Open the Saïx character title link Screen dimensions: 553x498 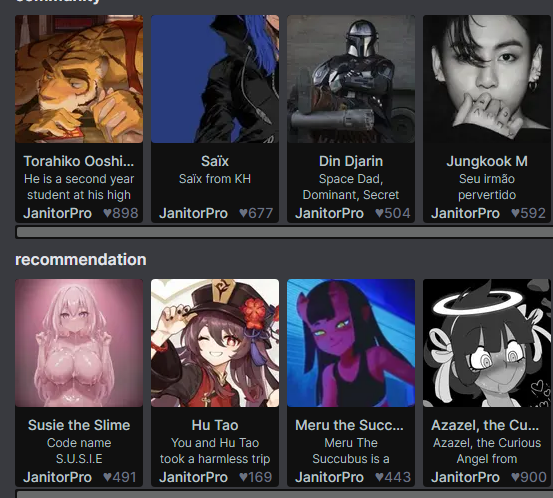[215, 161]
